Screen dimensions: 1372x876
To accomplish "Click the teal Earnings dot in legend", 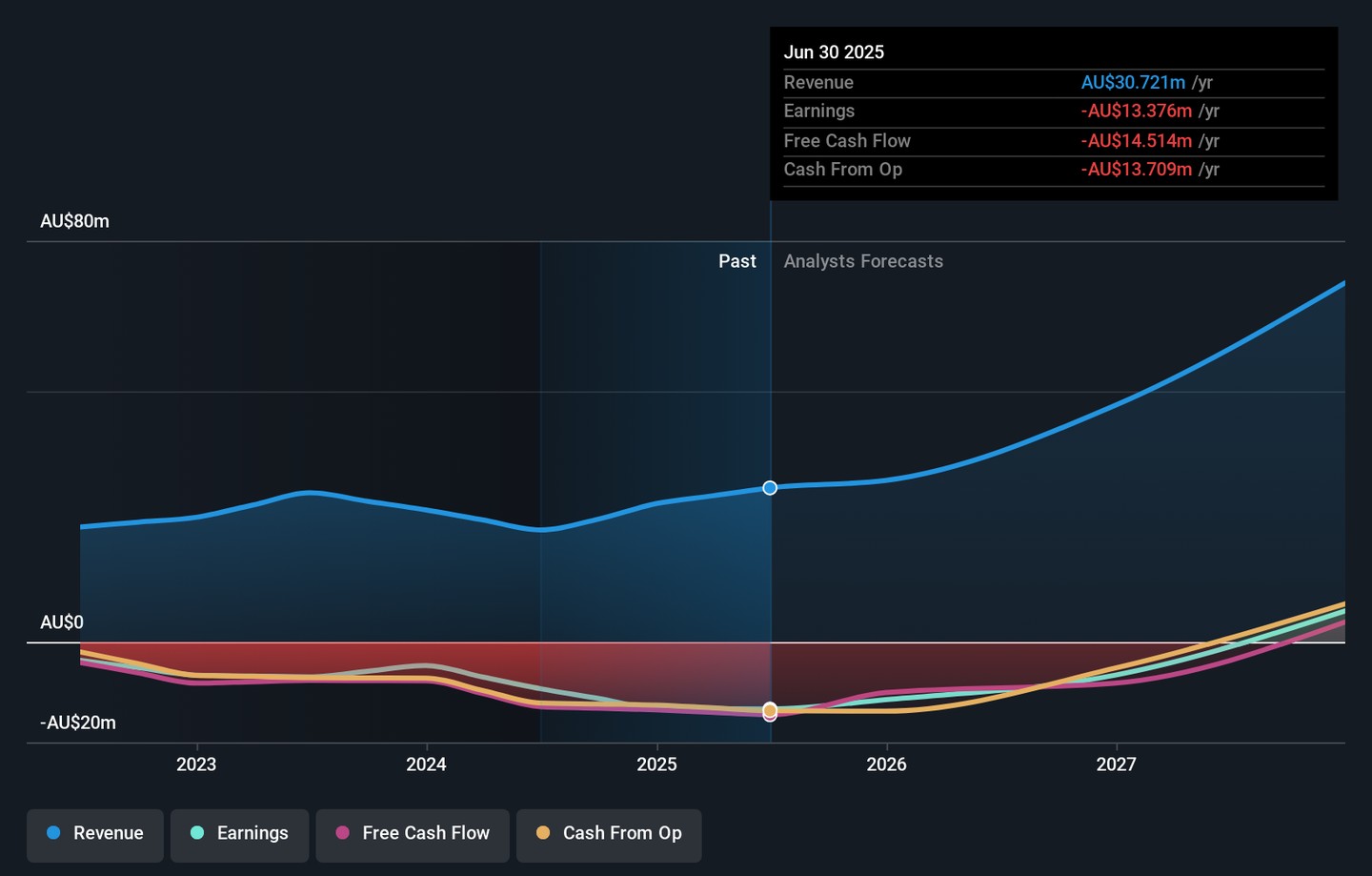I will click(197, 833).
